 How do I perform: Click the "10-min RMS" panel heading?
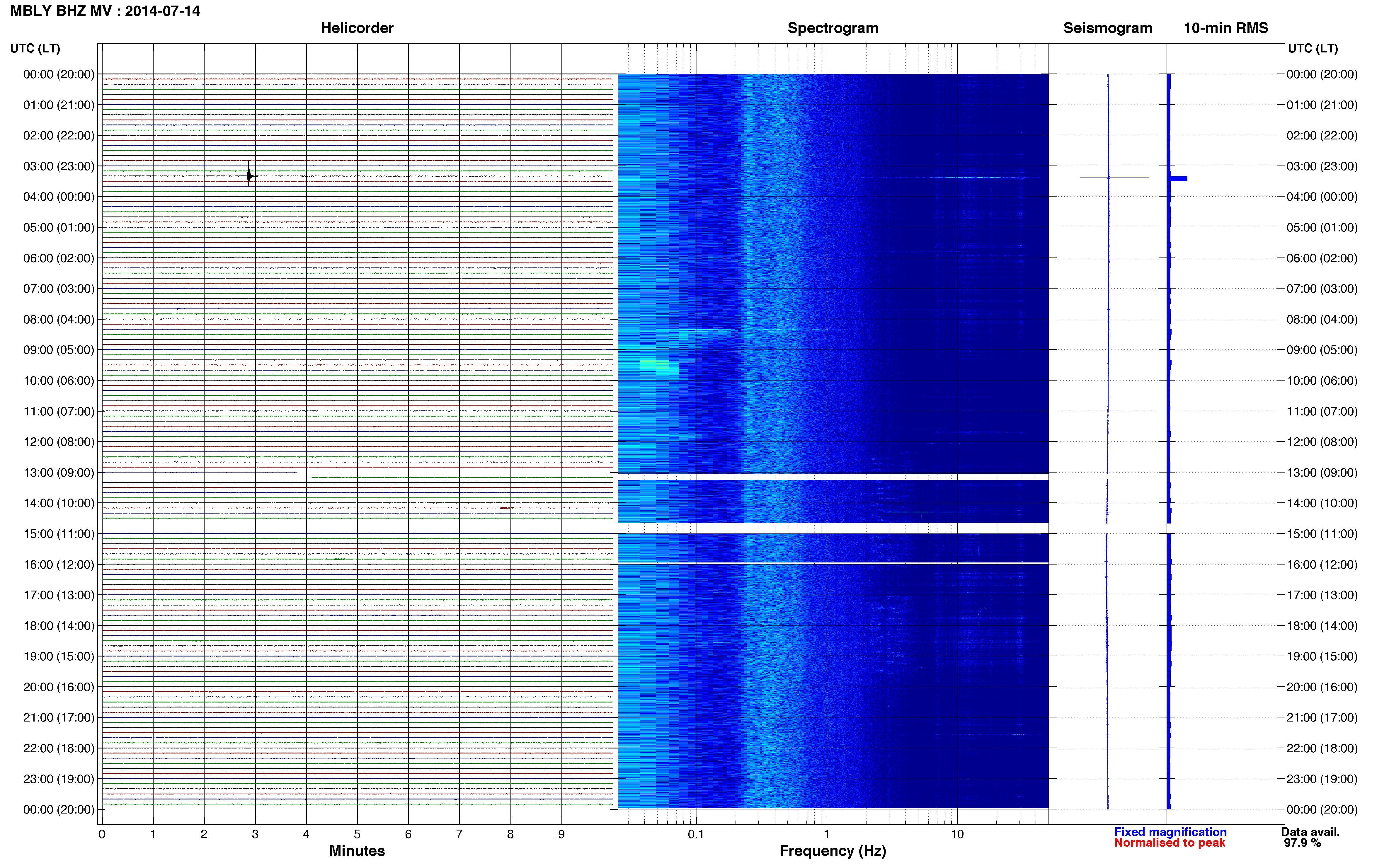[x=1225, y=28]
